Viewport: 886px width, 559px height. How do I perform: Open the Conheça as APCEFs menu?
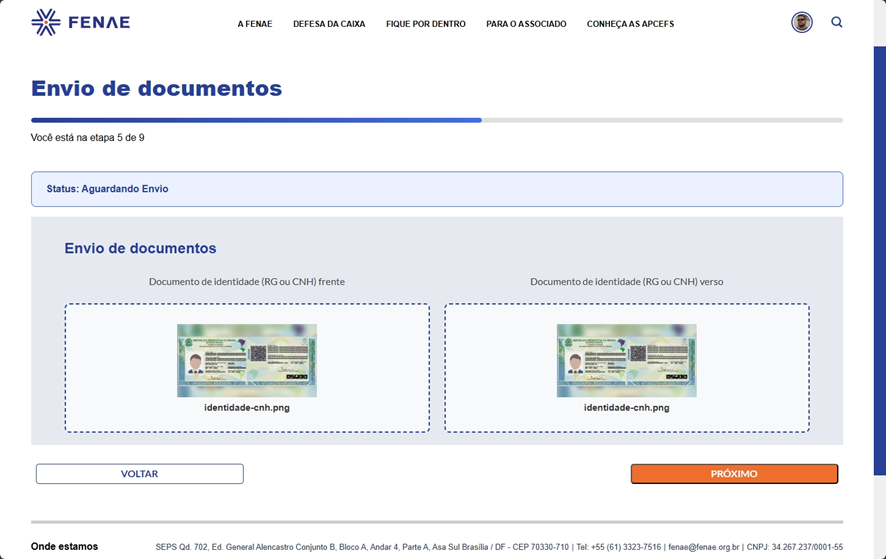pos(630,24)
